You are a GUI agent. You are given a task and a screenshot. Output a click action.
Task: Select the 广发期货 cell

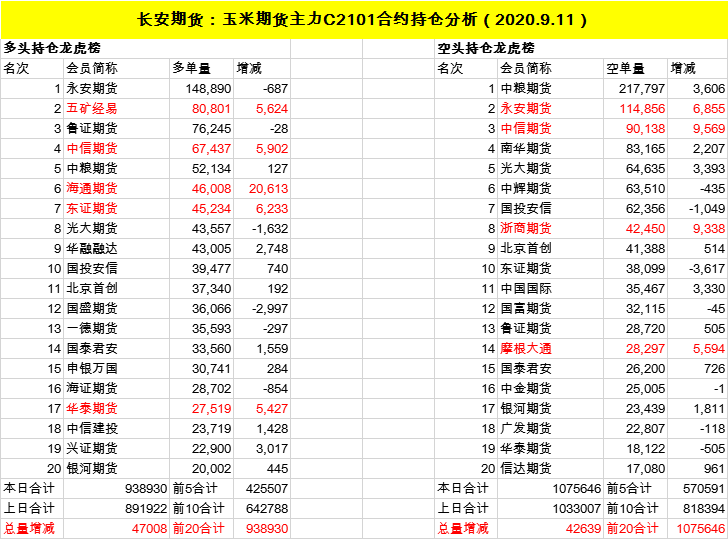(551, 428)
